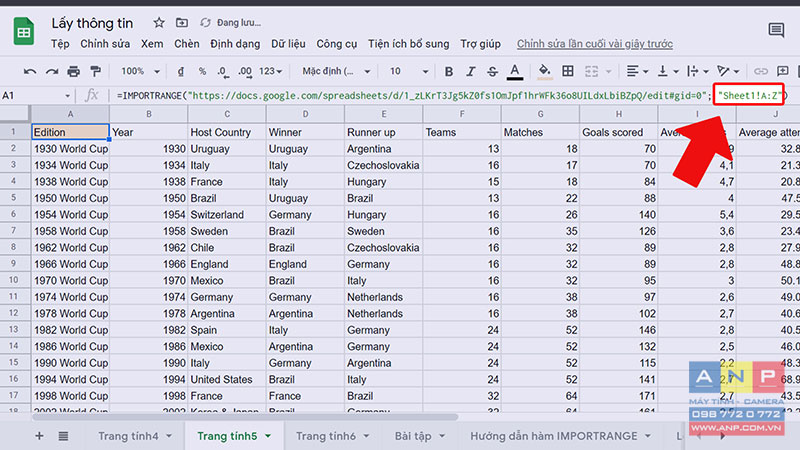Open the Công cụ menu

tap(337, 44)
